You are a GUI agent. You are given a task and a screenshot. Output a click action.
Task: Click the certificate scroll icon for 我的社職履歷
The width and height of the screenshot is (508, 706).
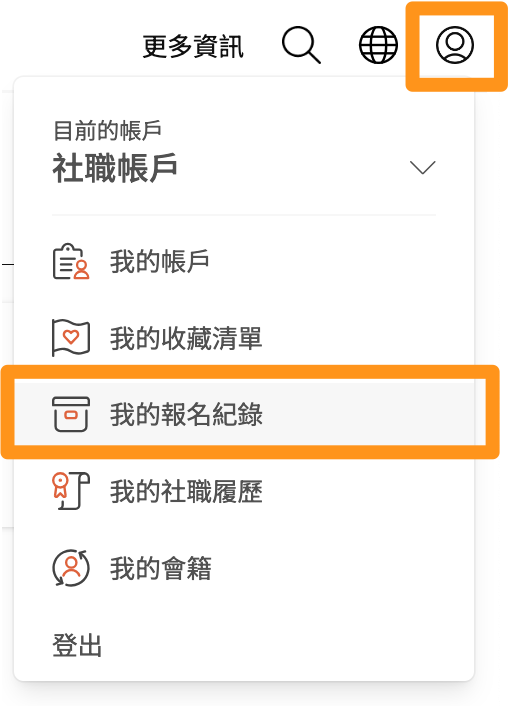(x=71, y=491)
